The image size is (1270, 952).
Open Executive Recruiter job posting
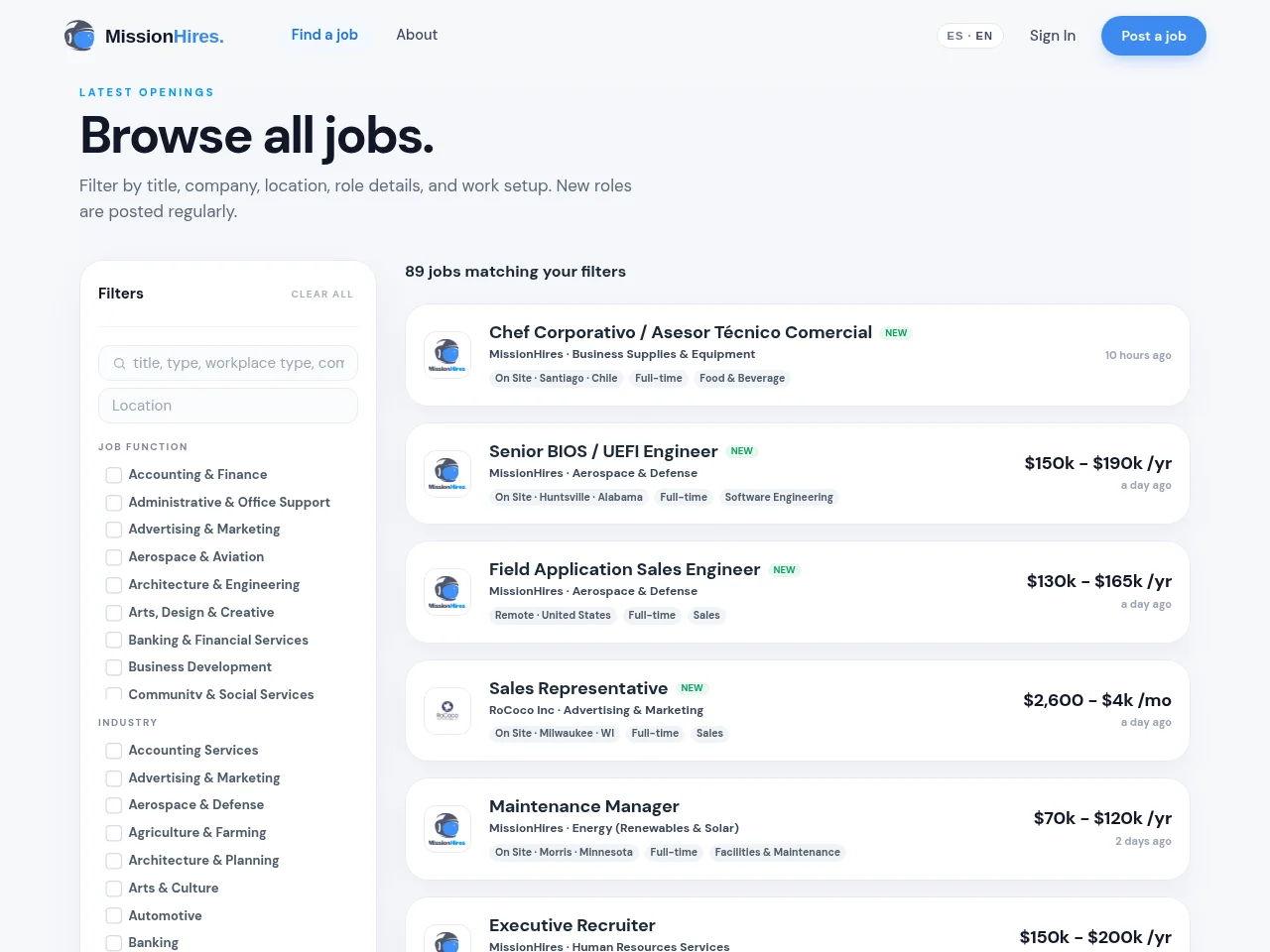(572, 925)
